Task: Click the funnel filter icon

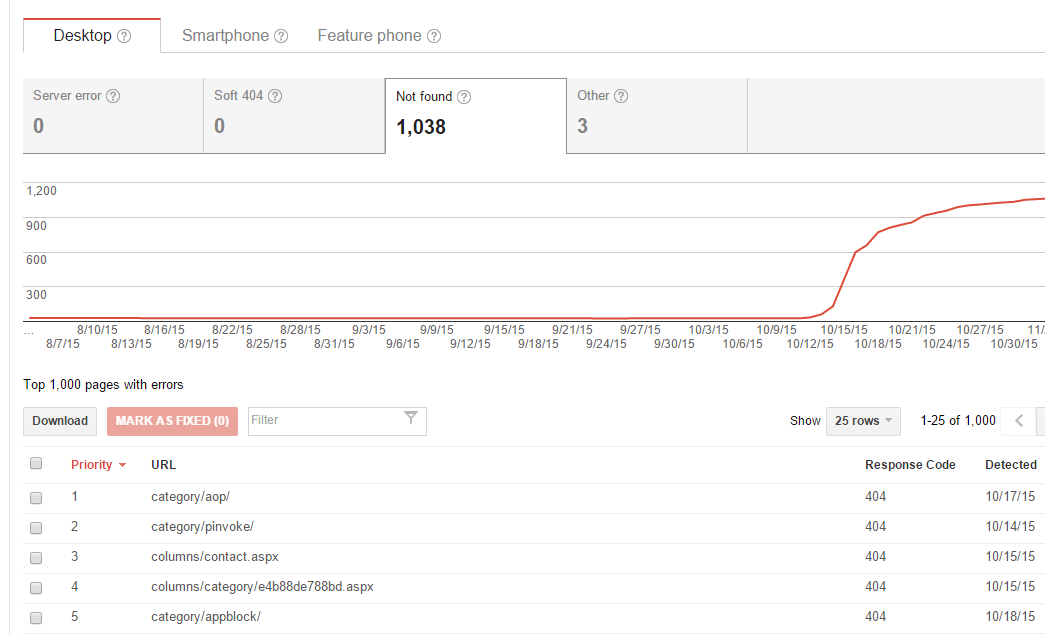Action: point(411,419)
